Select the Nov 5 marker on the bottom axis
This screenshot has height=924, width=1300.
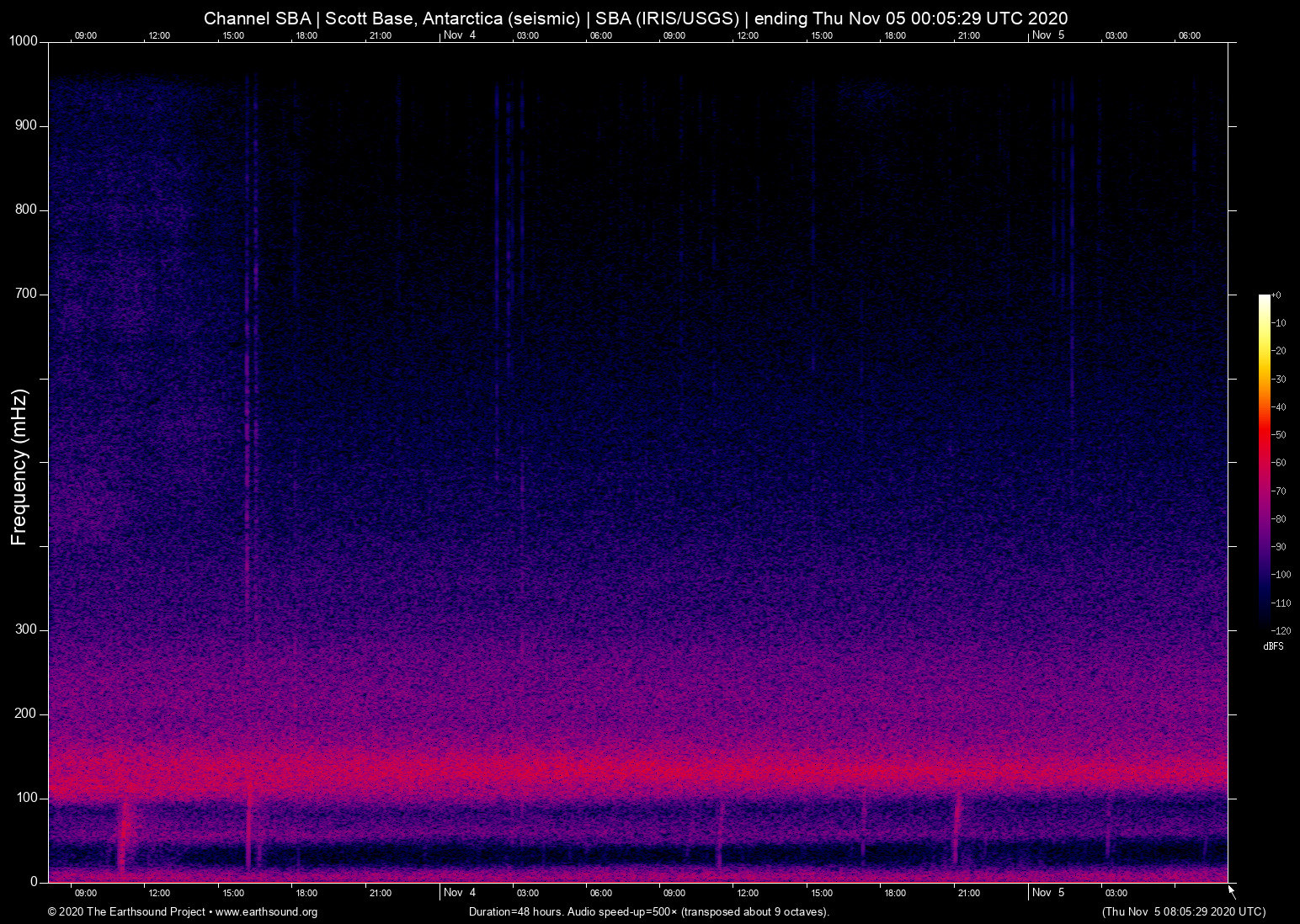pyautogui.click(x=1049, y=893)
